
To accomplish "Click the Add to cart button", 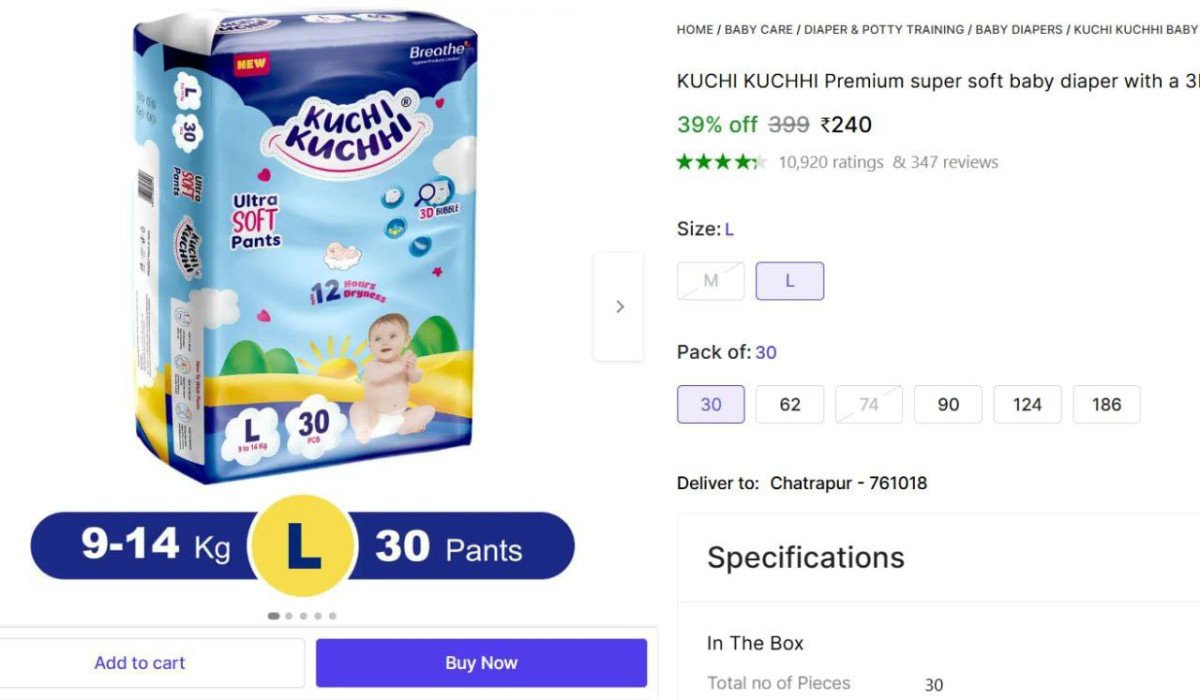I will point(140,663).
